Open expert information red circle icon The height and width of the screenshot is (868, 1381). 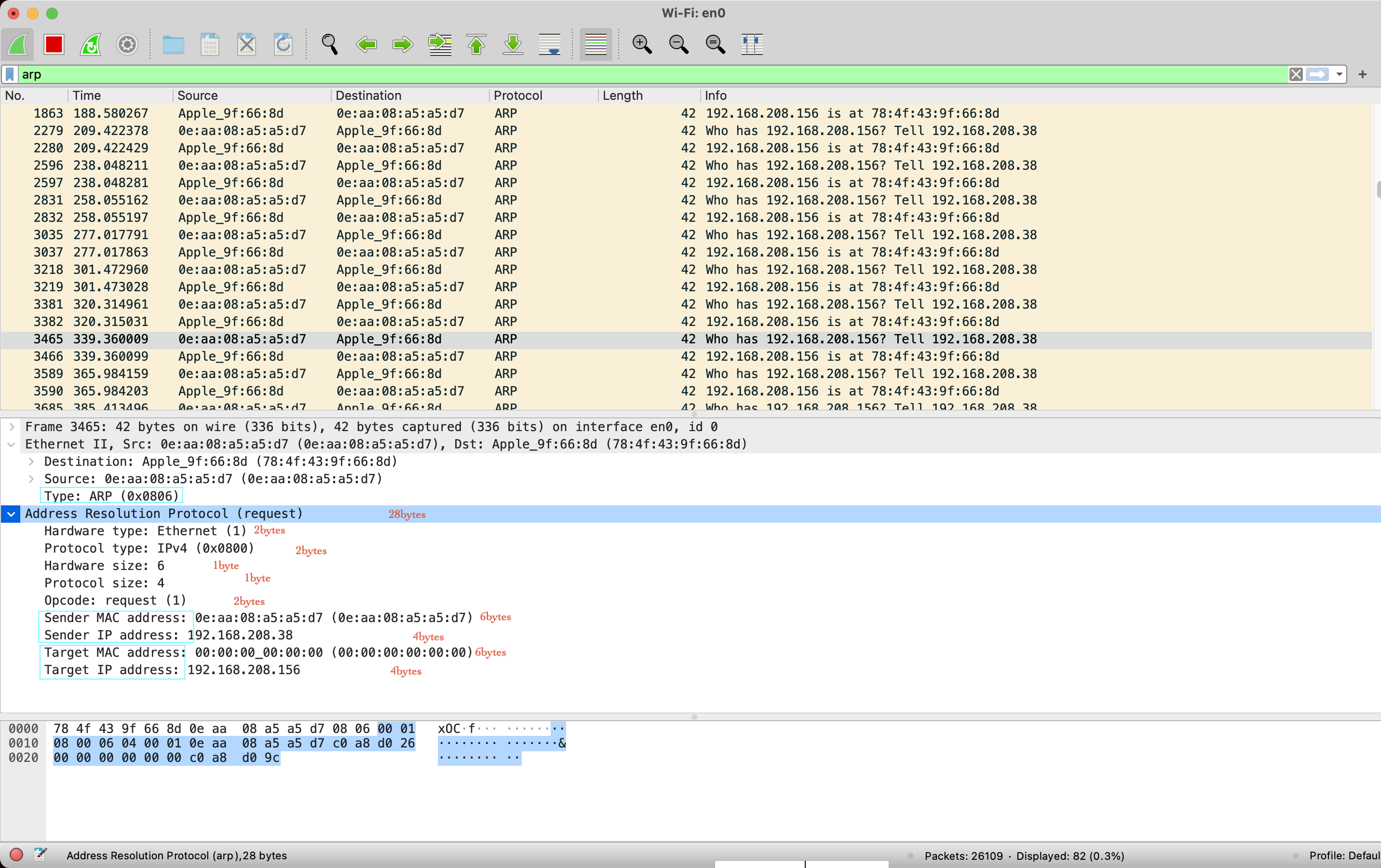click(x=16, y=855)
